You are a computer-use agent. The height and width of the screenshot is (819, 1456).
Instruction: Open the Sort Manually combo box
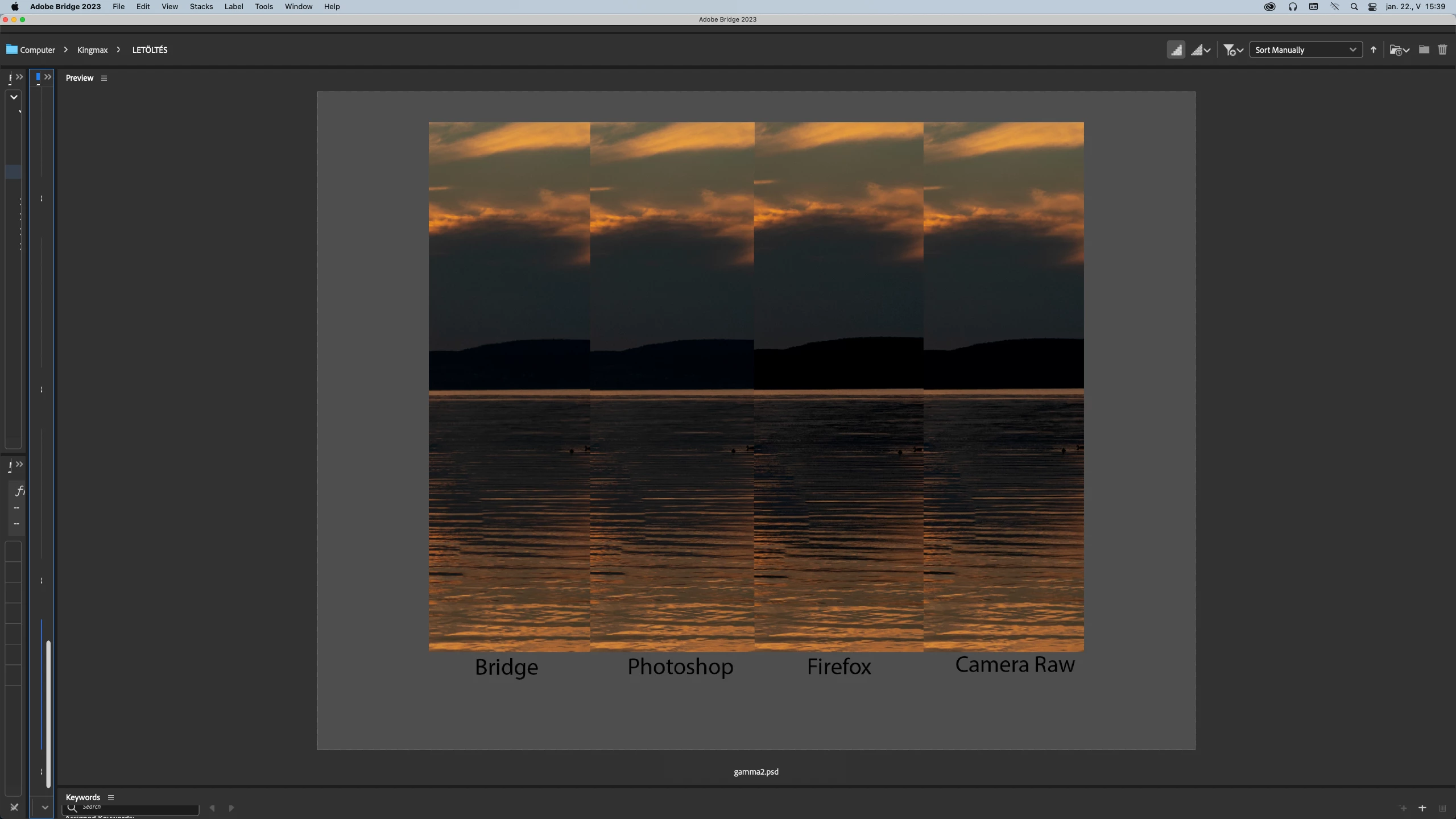click(x=1305, y=50)
